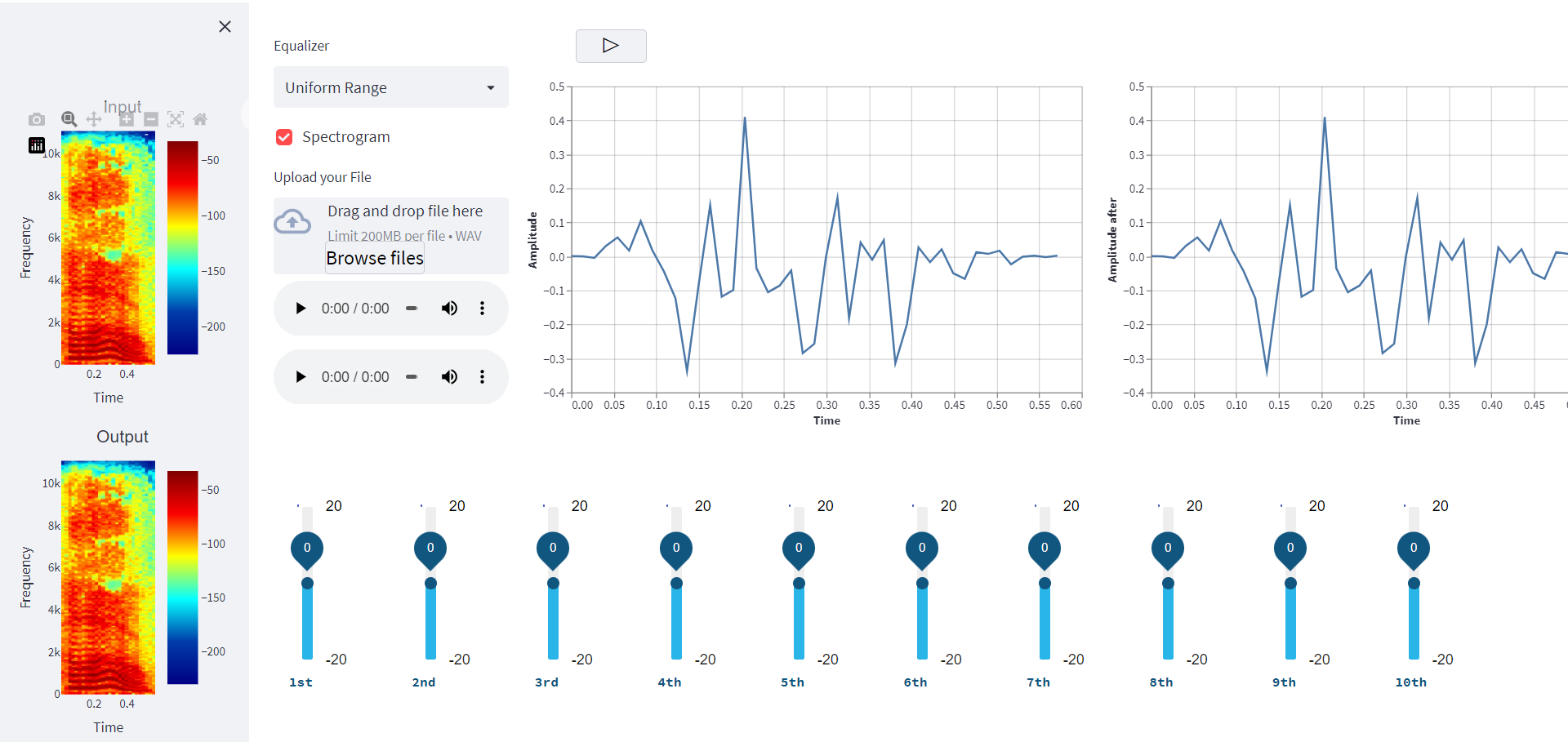This screenshot has height=742, width=1568.
Task: Click the Plotly logo on the spectrogram
Action: pyautogui.click(x=36, y=144)
